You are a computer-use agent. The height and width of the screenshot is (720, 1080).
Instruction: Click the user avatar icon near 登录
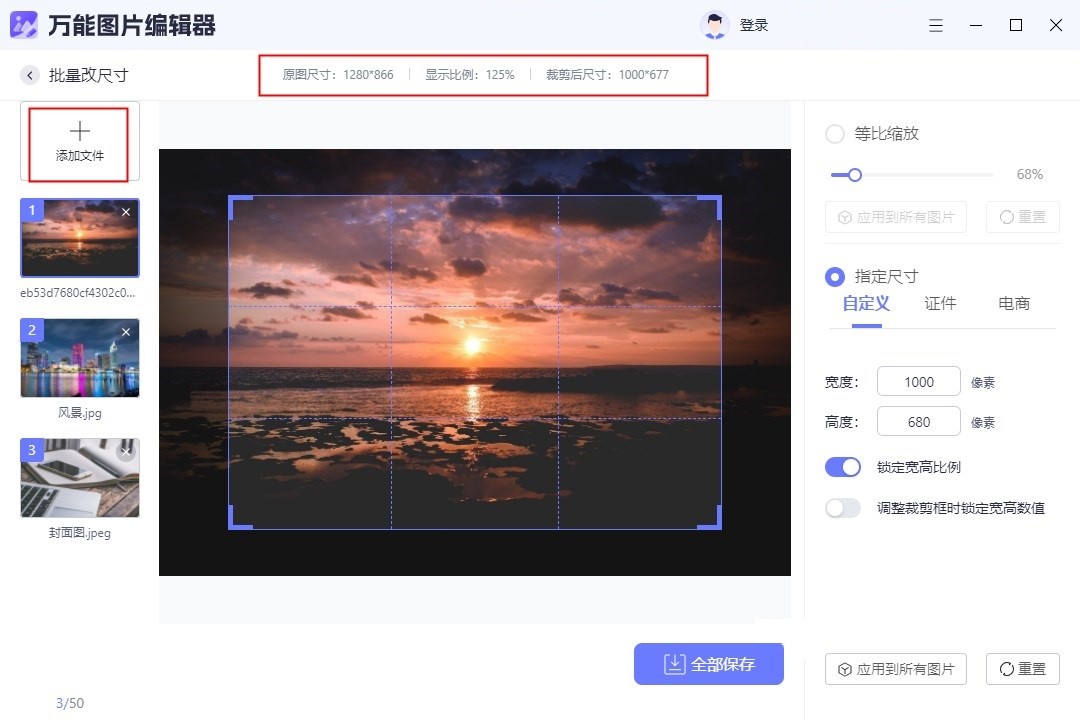[x=713, y=24]
